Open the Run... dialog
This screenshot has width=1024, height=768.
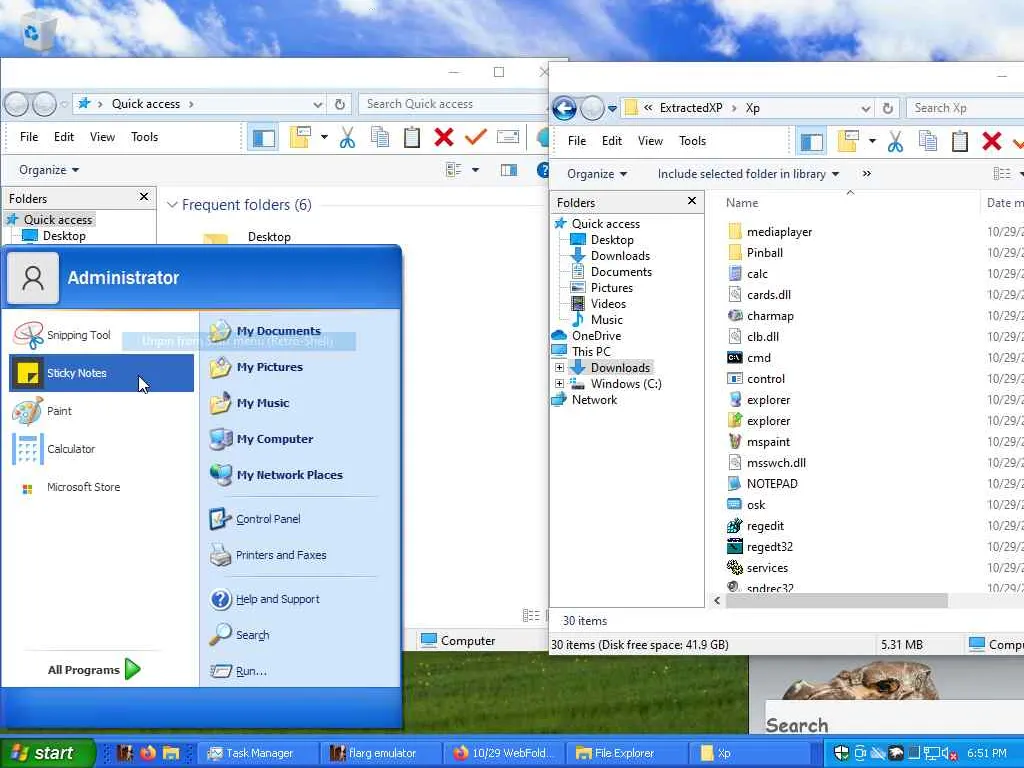click(238, 671)
